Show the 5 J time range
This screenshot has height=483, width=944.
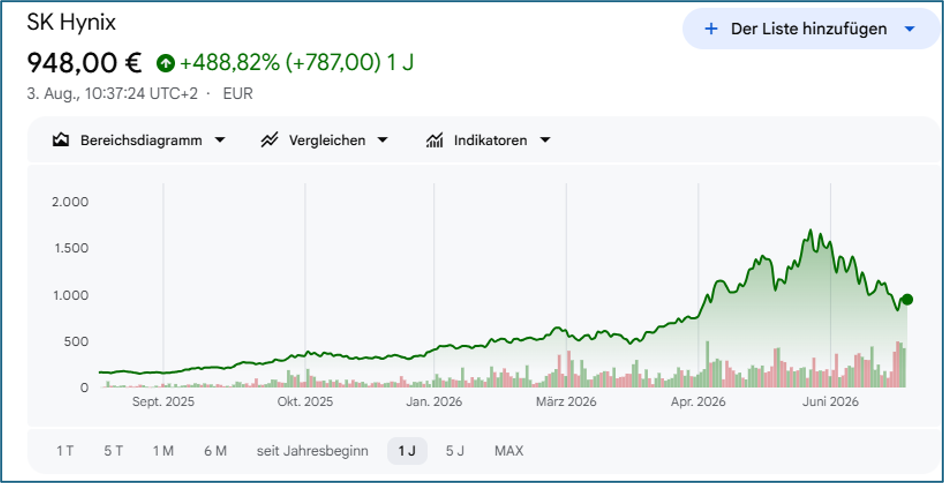click(x=455, y=450)
